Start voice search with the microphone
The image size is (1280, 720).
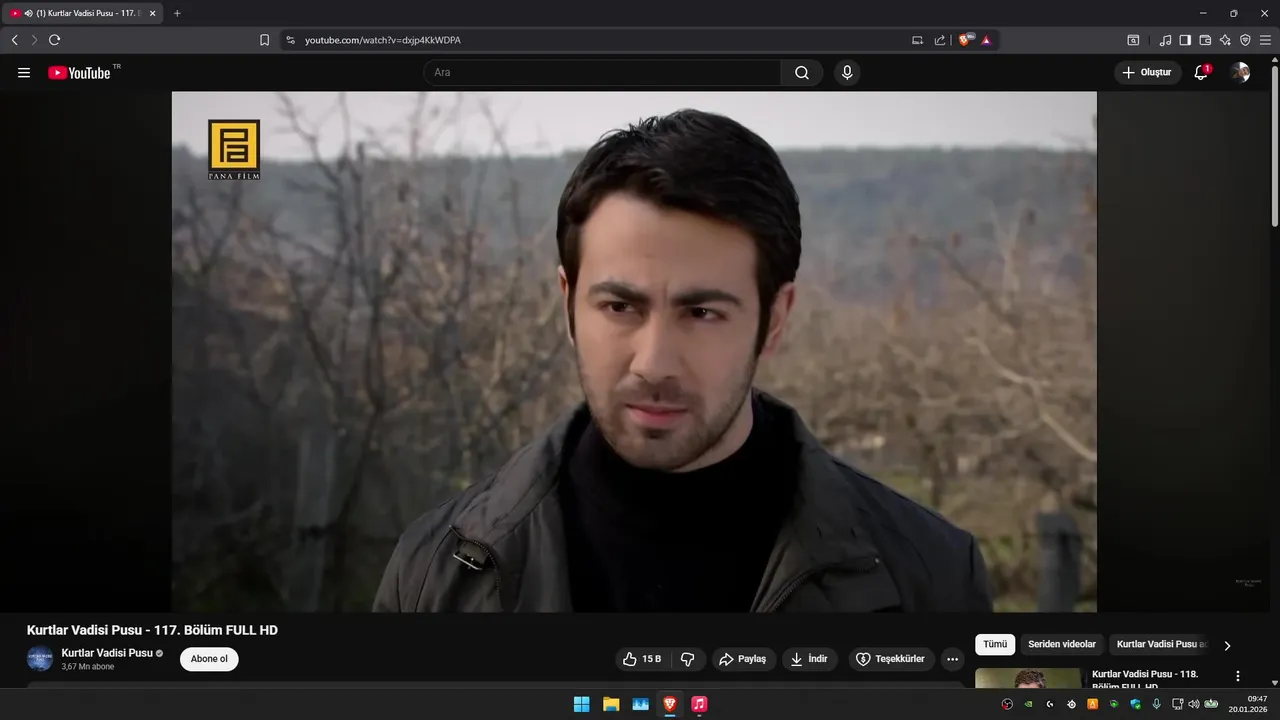847,73
